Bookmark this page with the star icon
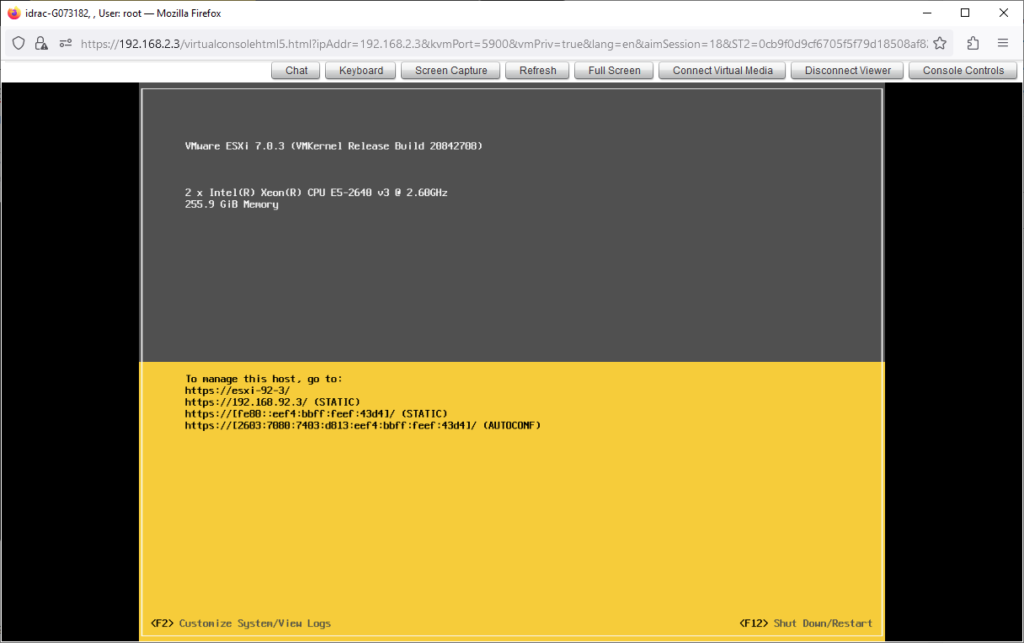This screenshot has width=1024, height=643. coord(942,43)
